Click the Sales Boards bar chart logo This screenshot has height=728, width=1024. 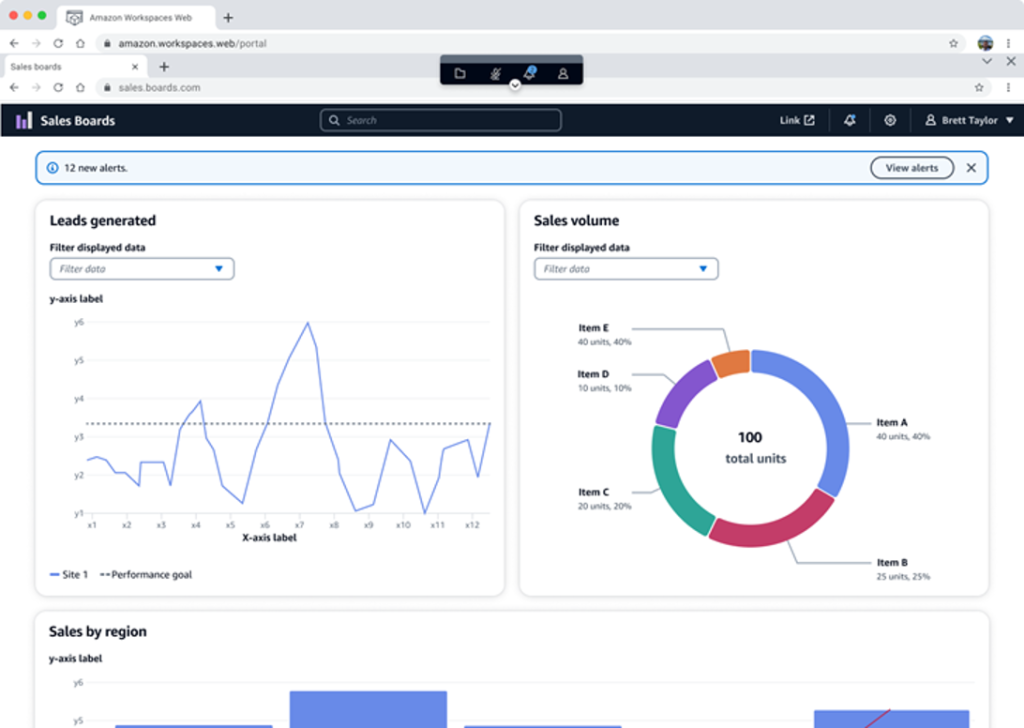click(x=24, y=120)
